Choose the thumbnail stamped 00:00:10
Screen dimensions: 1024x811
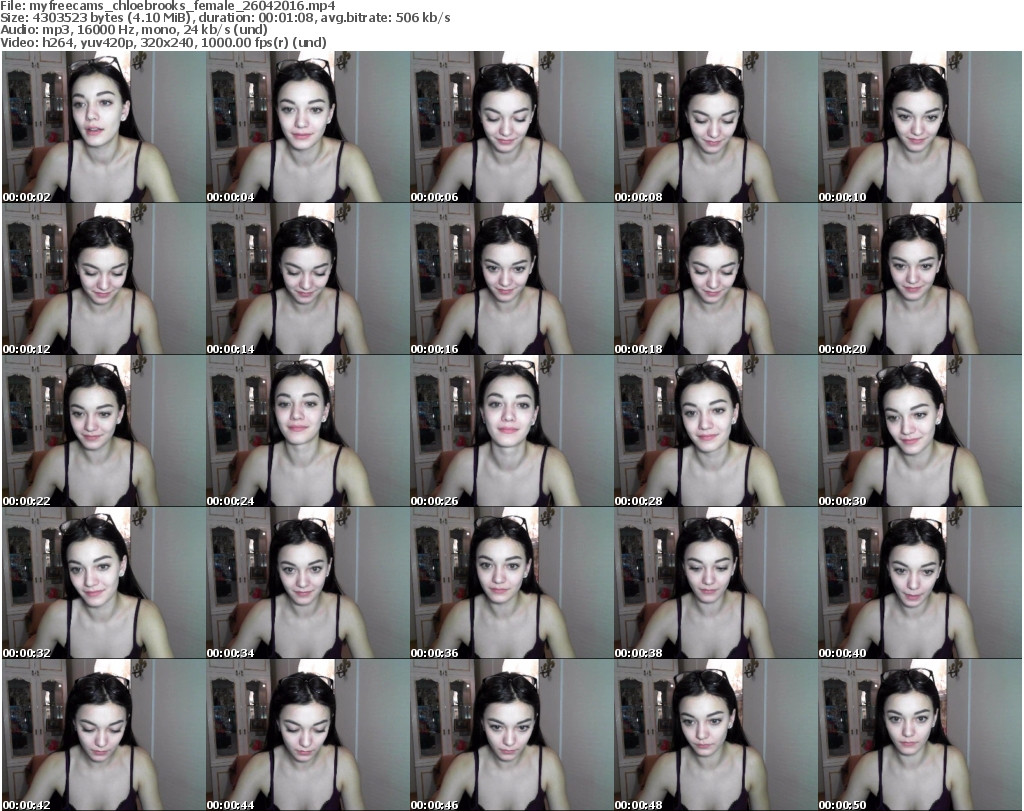[x=920, y=127]
